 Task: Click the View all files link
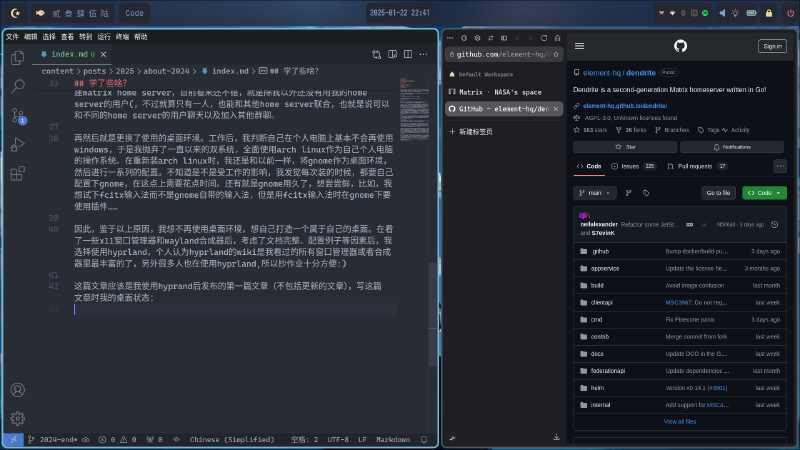click(680, 422)
